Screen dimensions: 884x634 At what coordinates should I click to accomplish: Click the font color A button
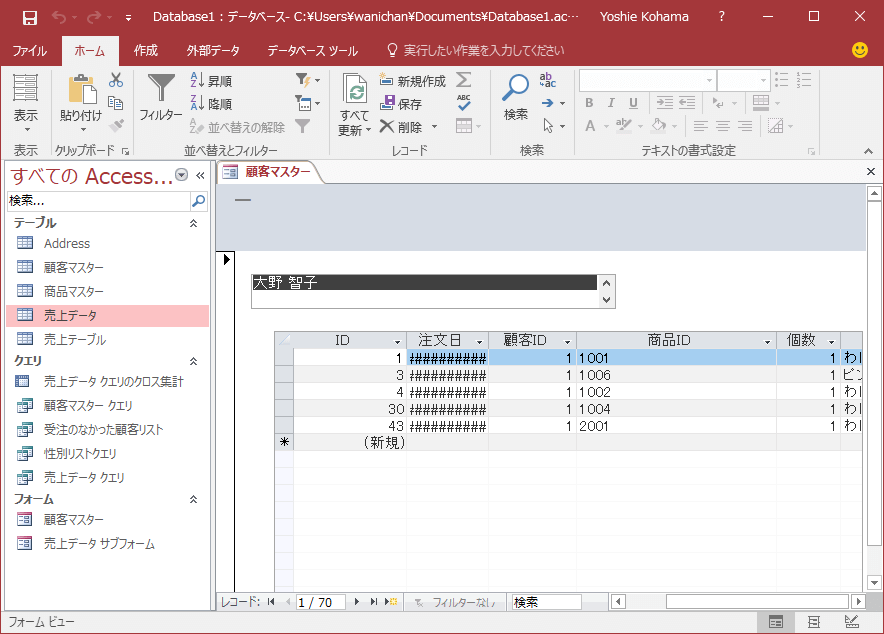(x=590, y=126)
